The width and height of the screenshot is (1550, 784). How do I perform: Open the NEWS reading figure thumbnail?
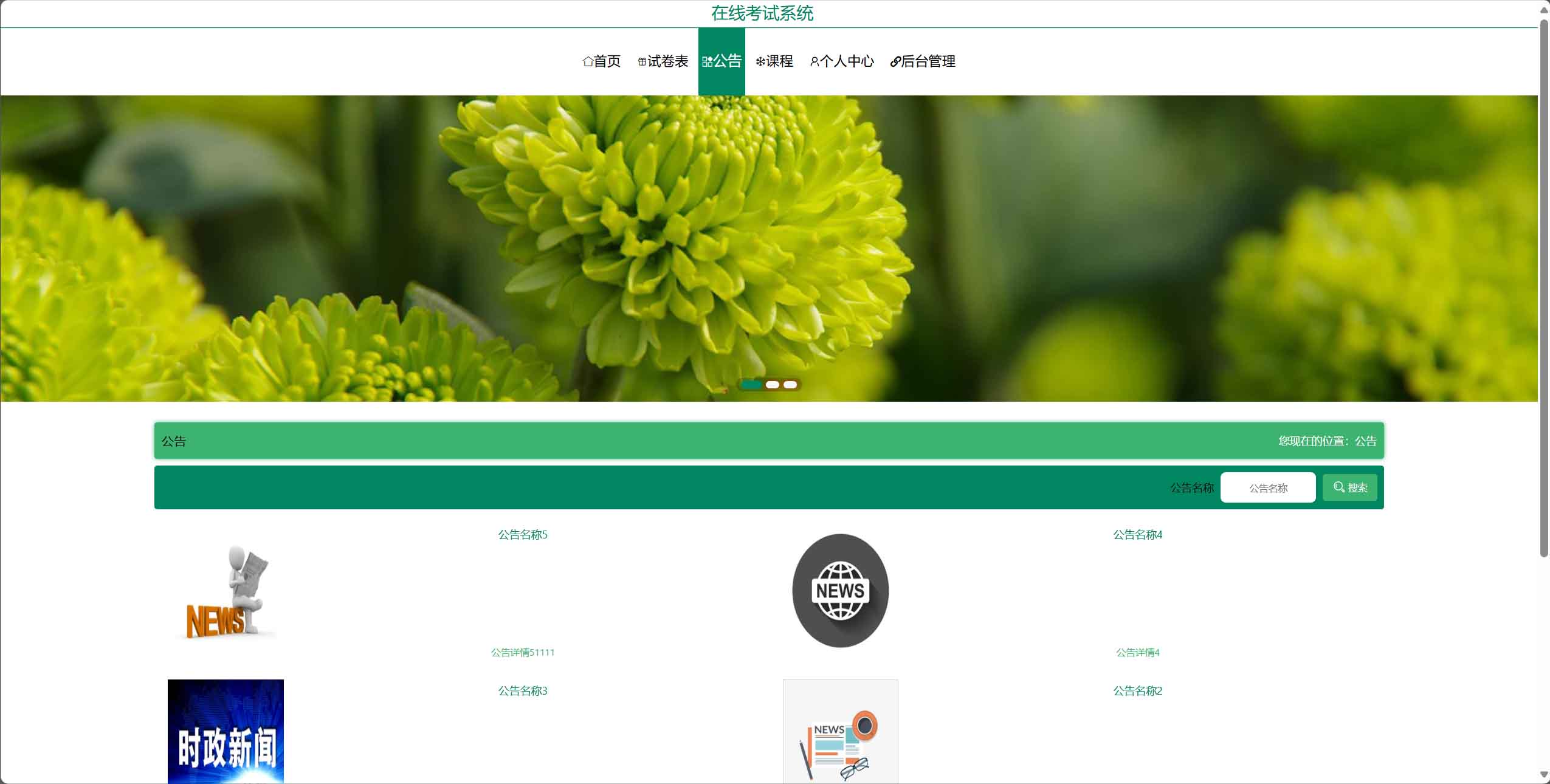[x=226, y=590]
